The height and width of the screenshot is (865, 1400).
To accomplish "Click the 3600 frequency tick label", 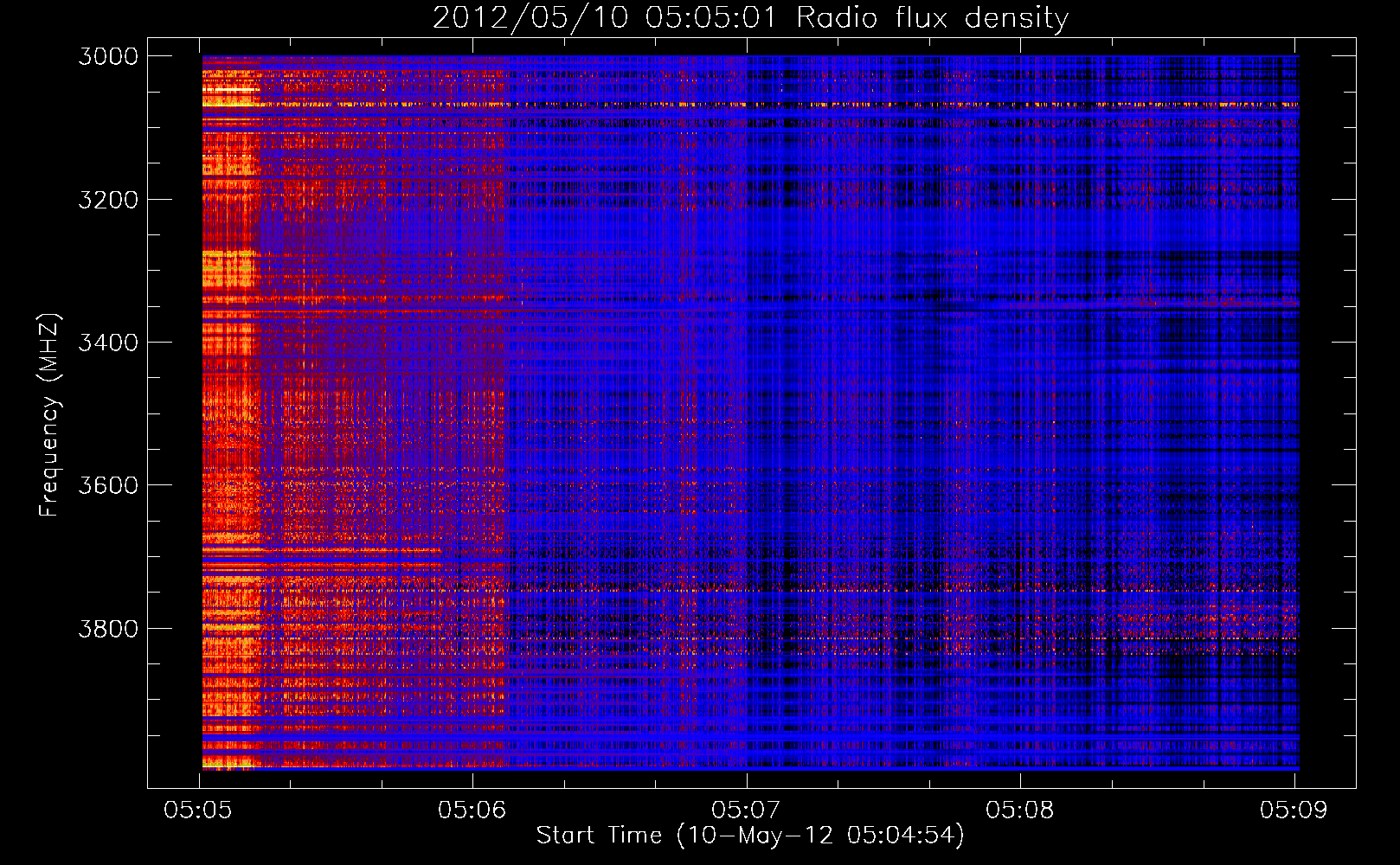I will [108, 485].
